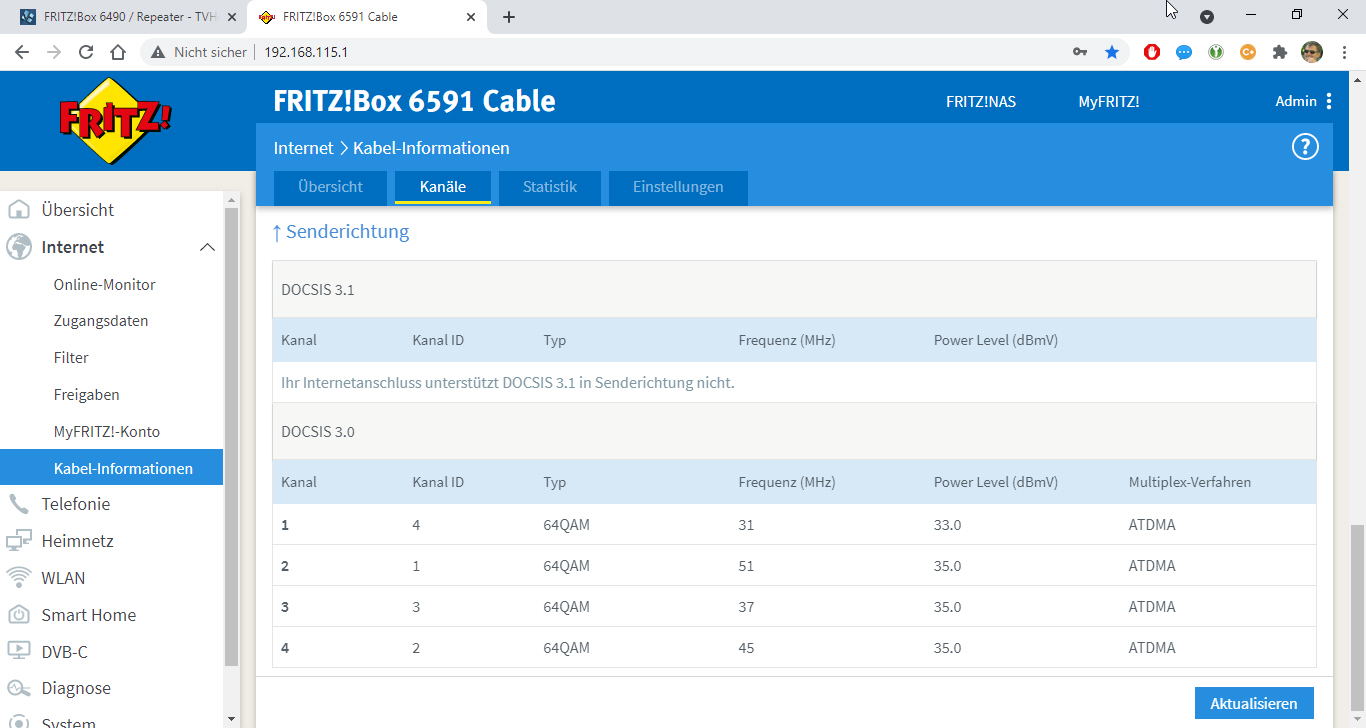
Task: Click the WLAN wifi icon
Action: click(18, 578)
